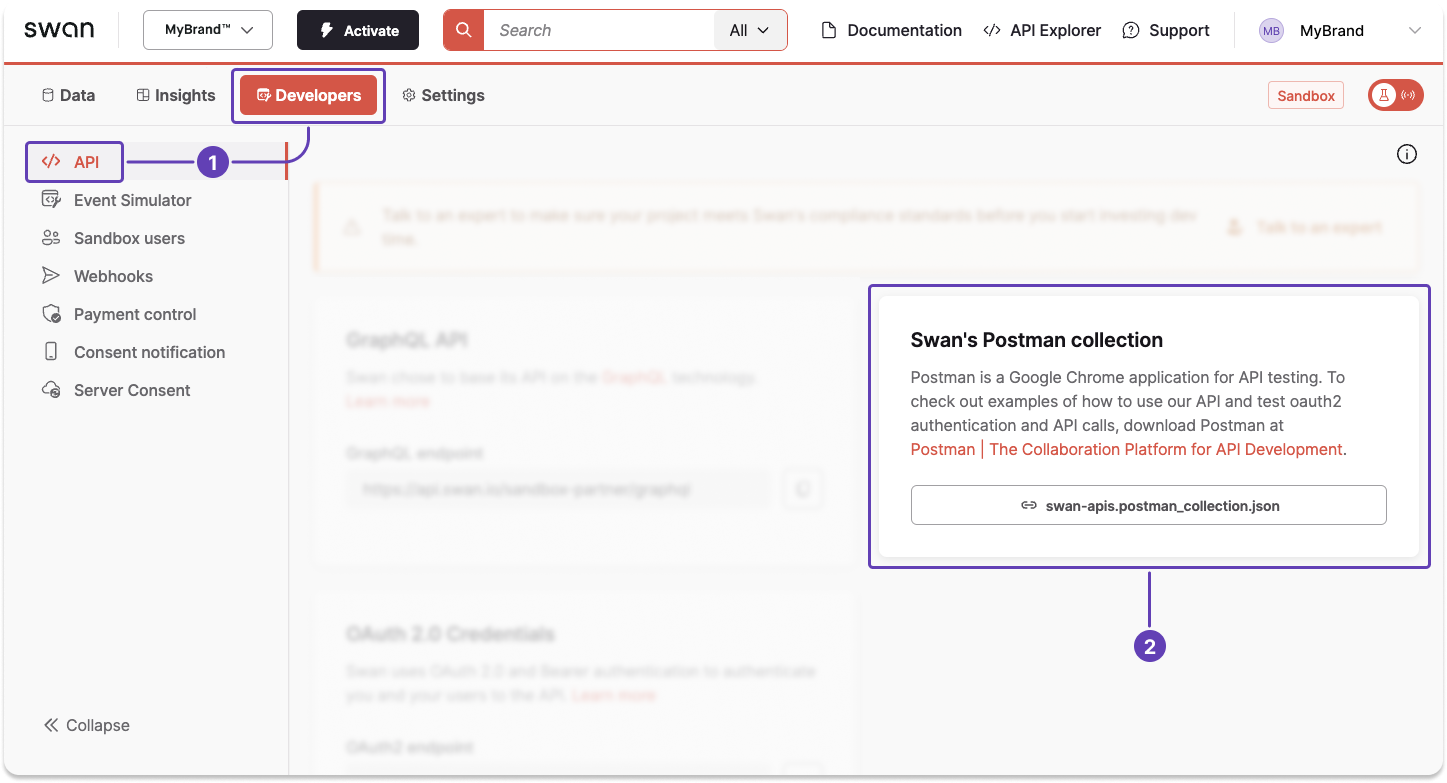Download swan-apis.postman_collection.json
This screenshot has height=783, width=1447.
(x=1148, y=505)
